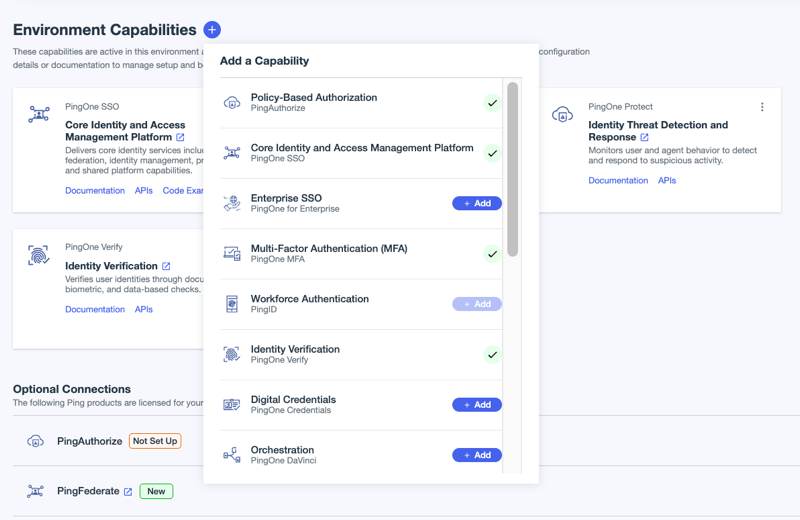Click the Workforce Authentication phone icon
The width and height of the screenshot is (800, 520).
pos(232,304)
